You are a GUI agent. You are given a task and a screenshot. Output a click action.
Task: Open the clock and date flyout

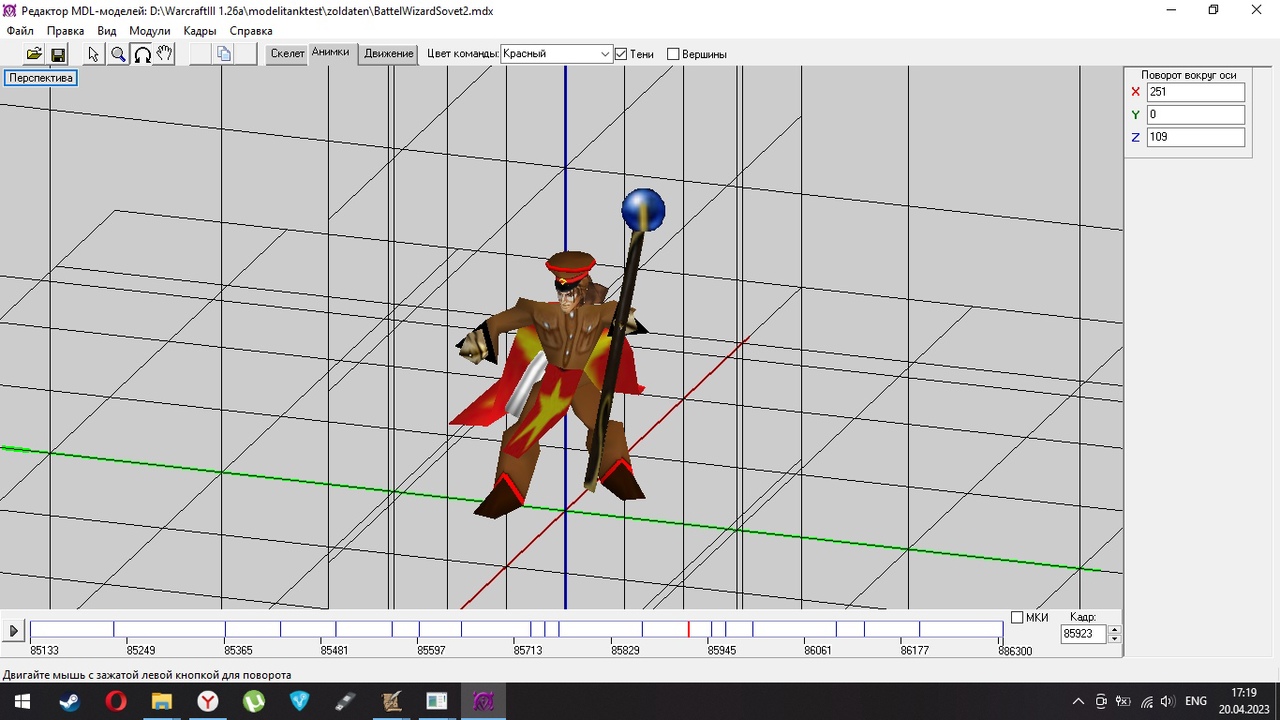coord(1243,701)
